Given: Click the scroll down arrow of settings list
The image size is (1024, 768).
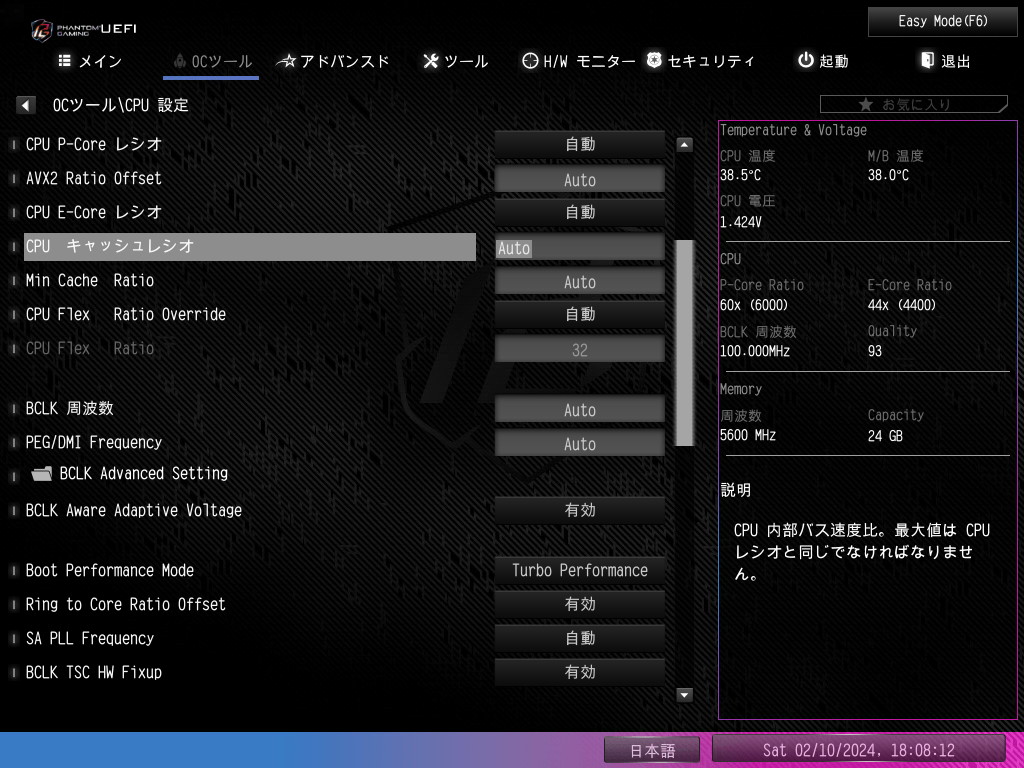Looking at the screenshot, I should (684, 695).
